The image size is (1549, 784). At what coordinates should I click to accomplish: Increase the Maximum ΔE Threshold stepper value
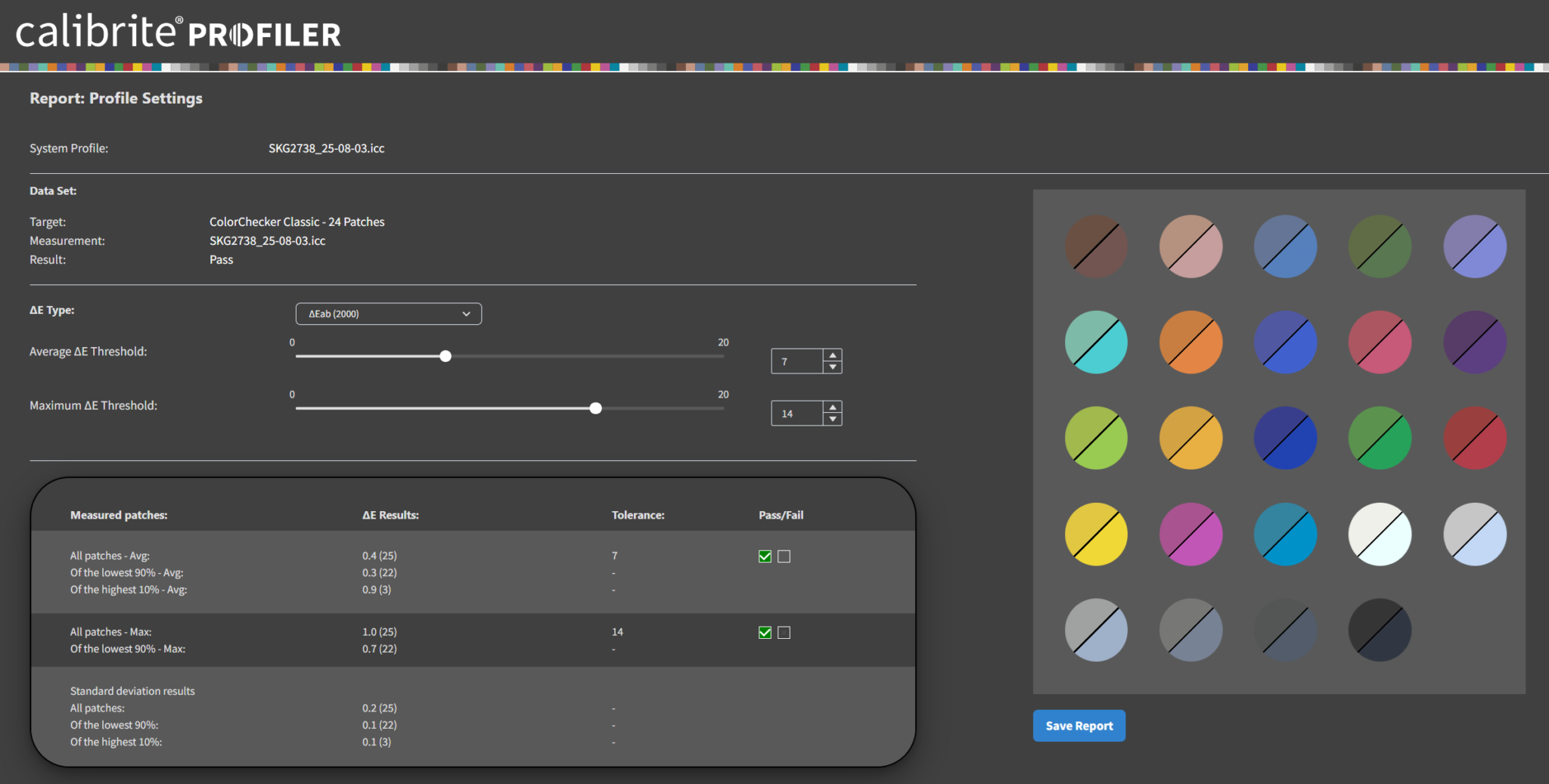(833, 407)
